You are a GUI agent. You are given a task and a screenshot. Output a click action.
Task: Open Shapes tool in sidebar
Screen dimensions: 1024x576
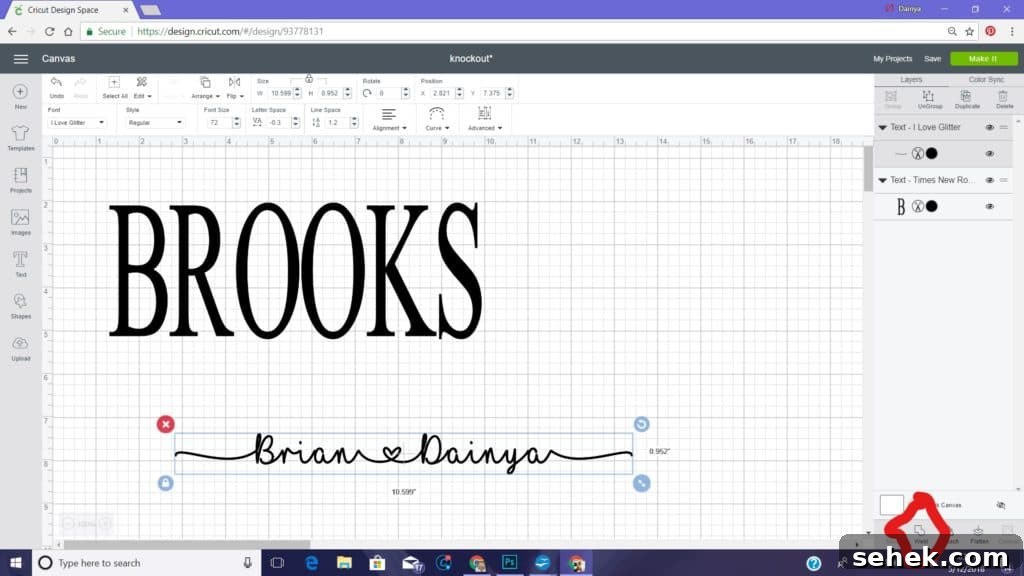click(x=20, y=306)
